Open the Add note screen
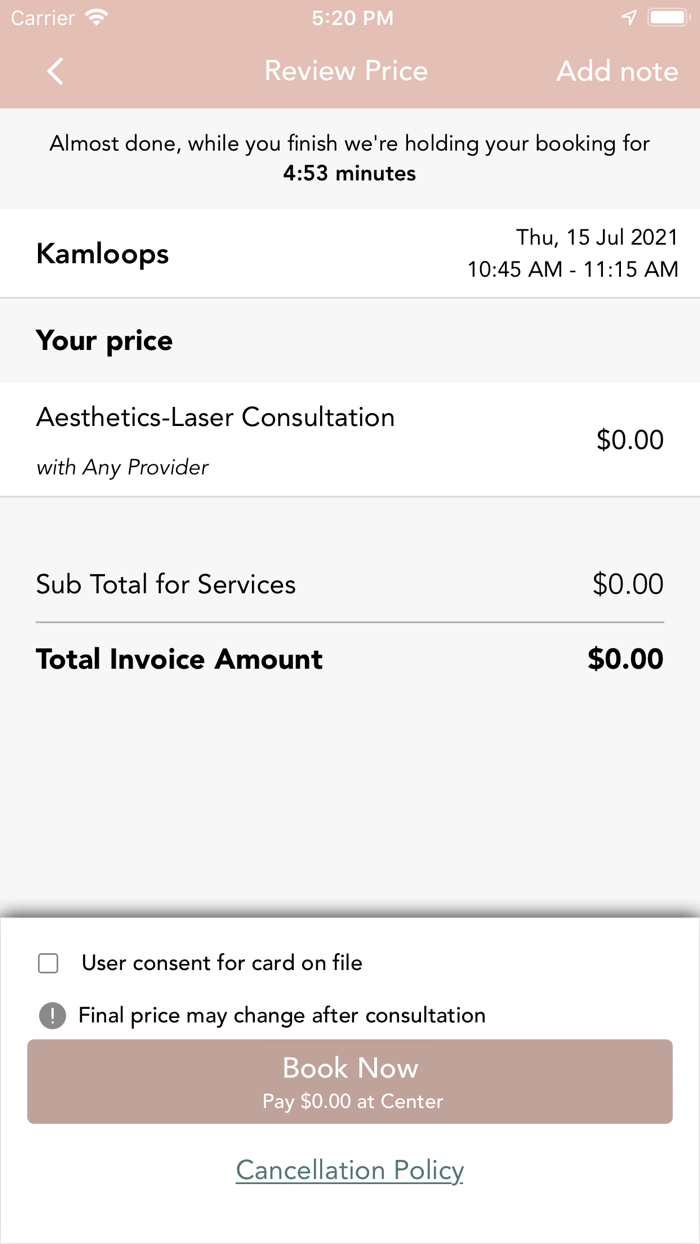700x1244 pixels. click(x=617, y=70)
